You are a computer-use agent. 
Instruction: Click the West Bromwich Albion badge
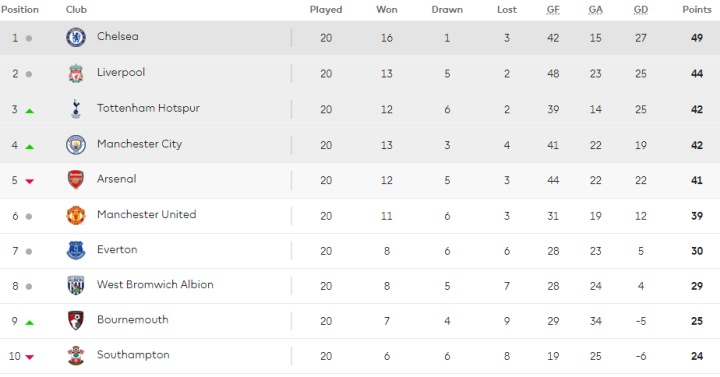click(x=76, y=286)
